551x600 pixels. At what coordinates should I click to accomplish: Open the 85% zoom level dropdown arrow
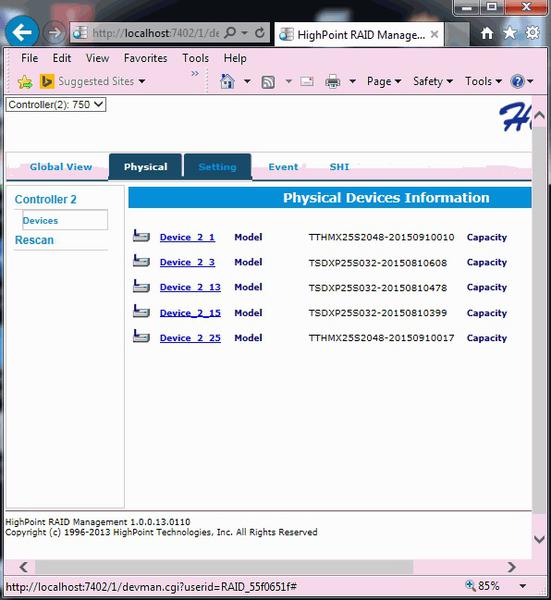(x=523, y=586)
